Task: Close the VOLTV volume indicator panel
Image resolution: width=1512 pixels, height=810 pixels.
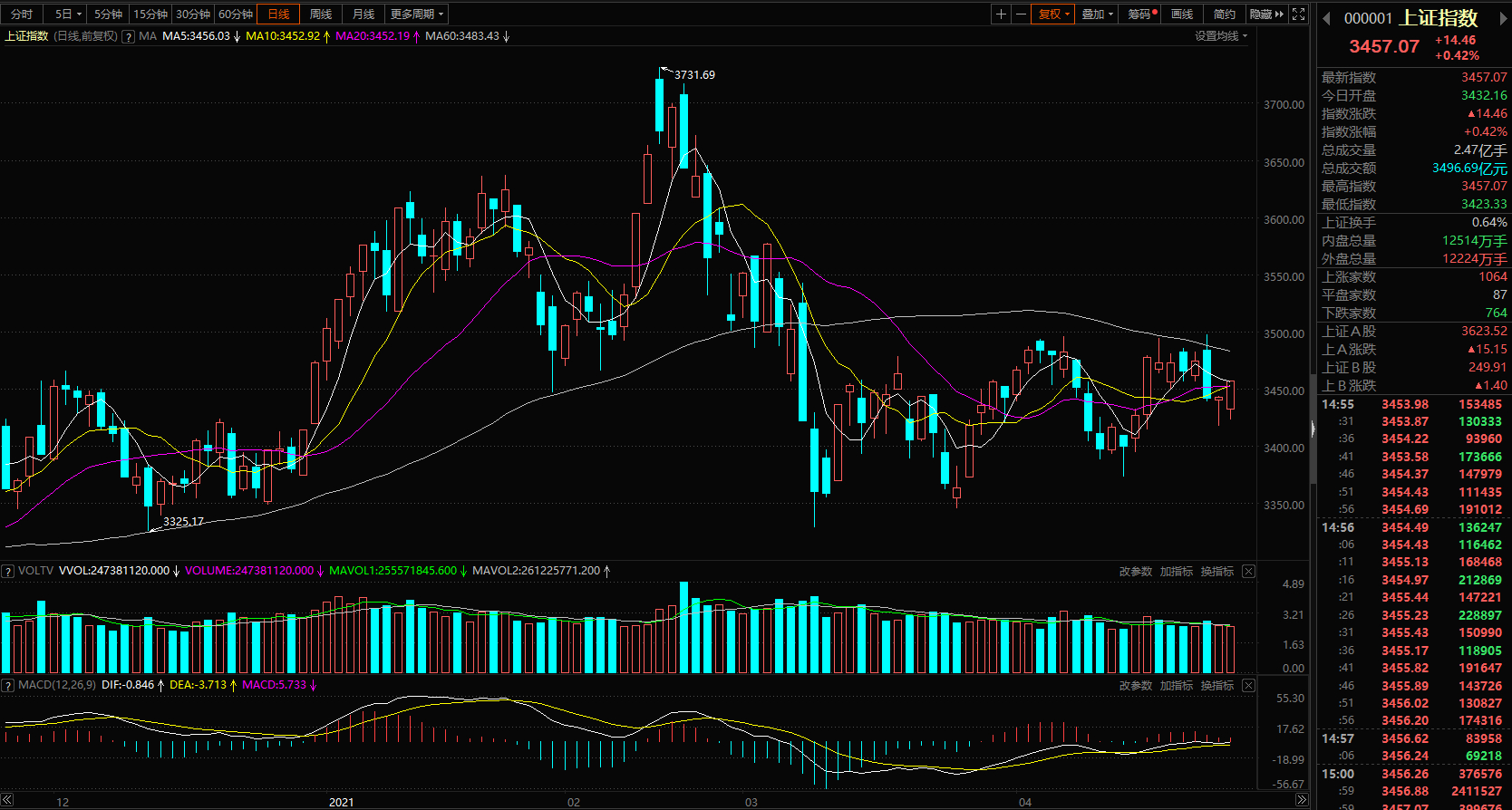Action: (x=1248, y=571)
